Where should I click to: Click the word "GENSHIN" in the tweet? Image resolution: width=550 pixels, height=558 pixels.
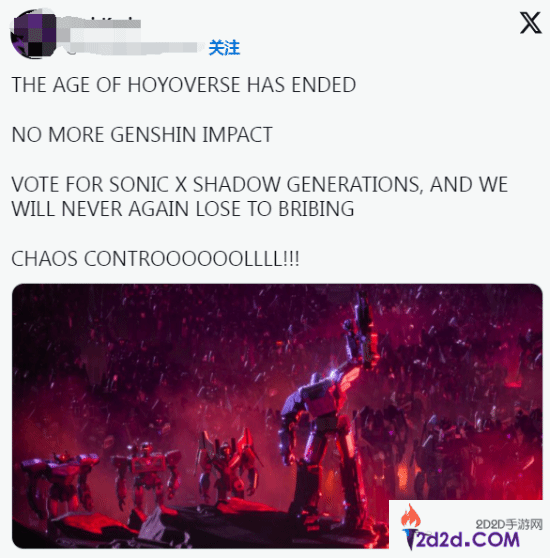point(153,135)
